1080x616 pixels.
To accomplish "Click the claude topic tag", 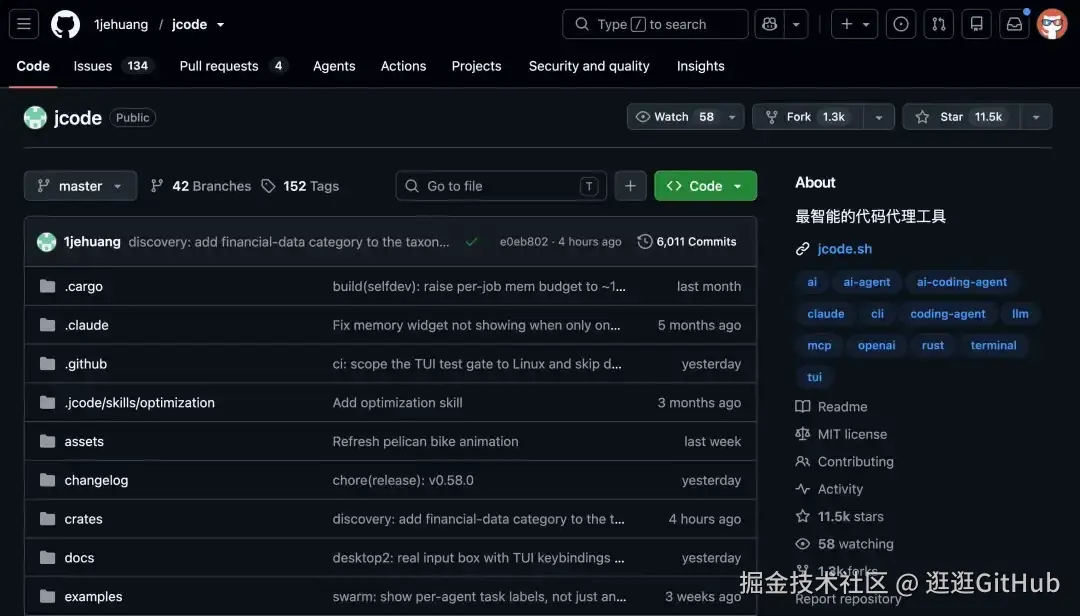I will 826,314.
